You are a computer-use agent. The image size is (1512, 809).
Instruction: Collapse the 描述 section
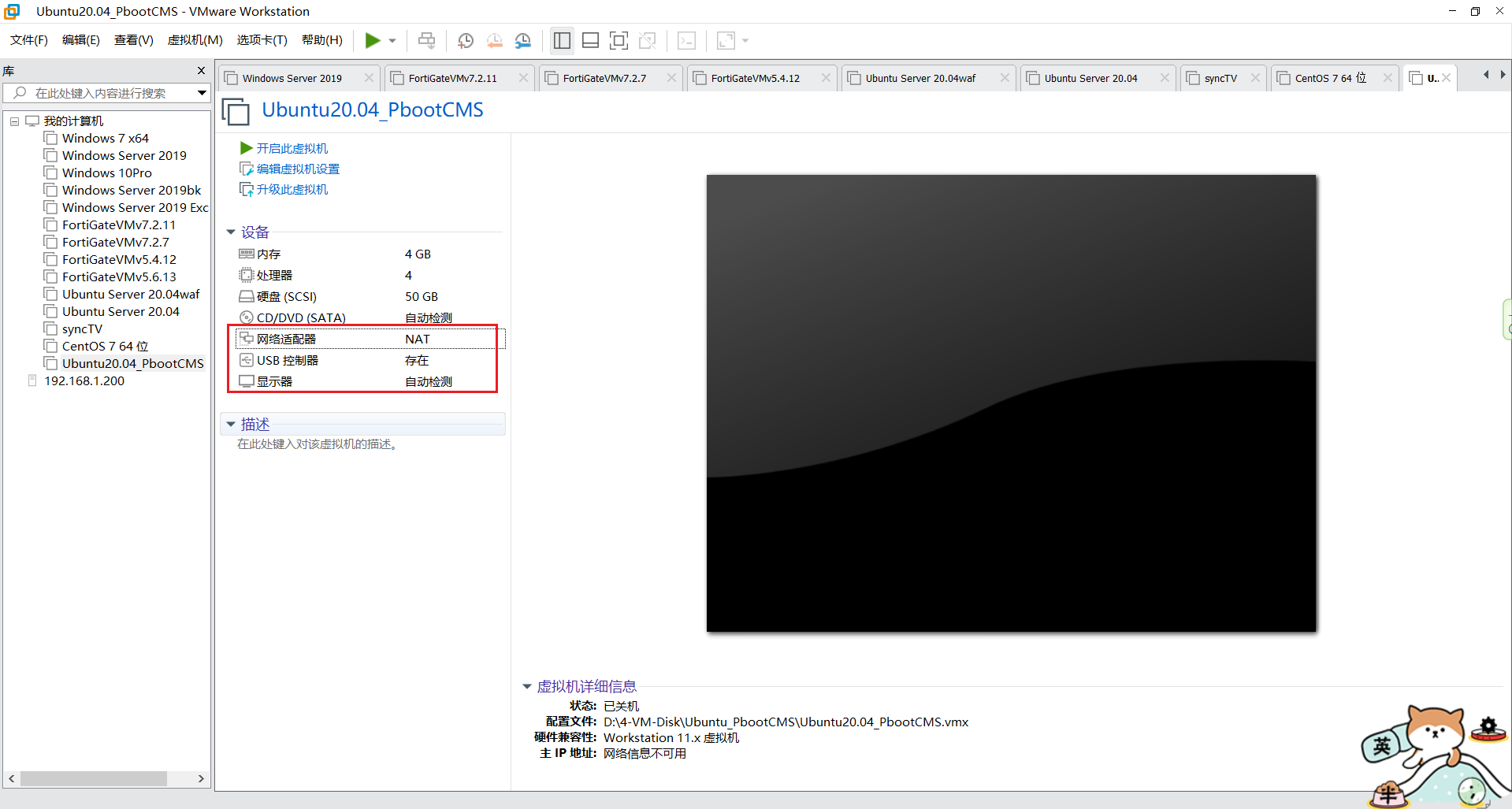(x=231, y=425)
